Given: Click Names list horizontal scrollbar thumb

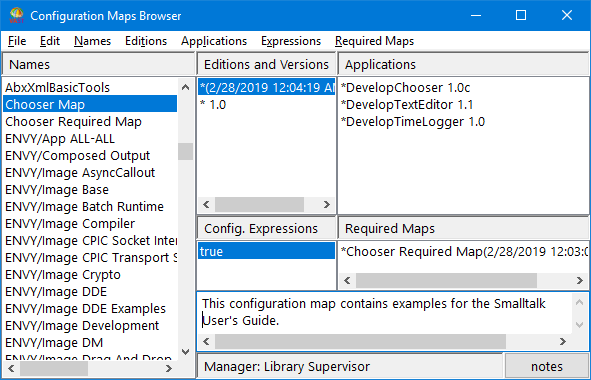Looking at the screenshot, I should 54,368.
